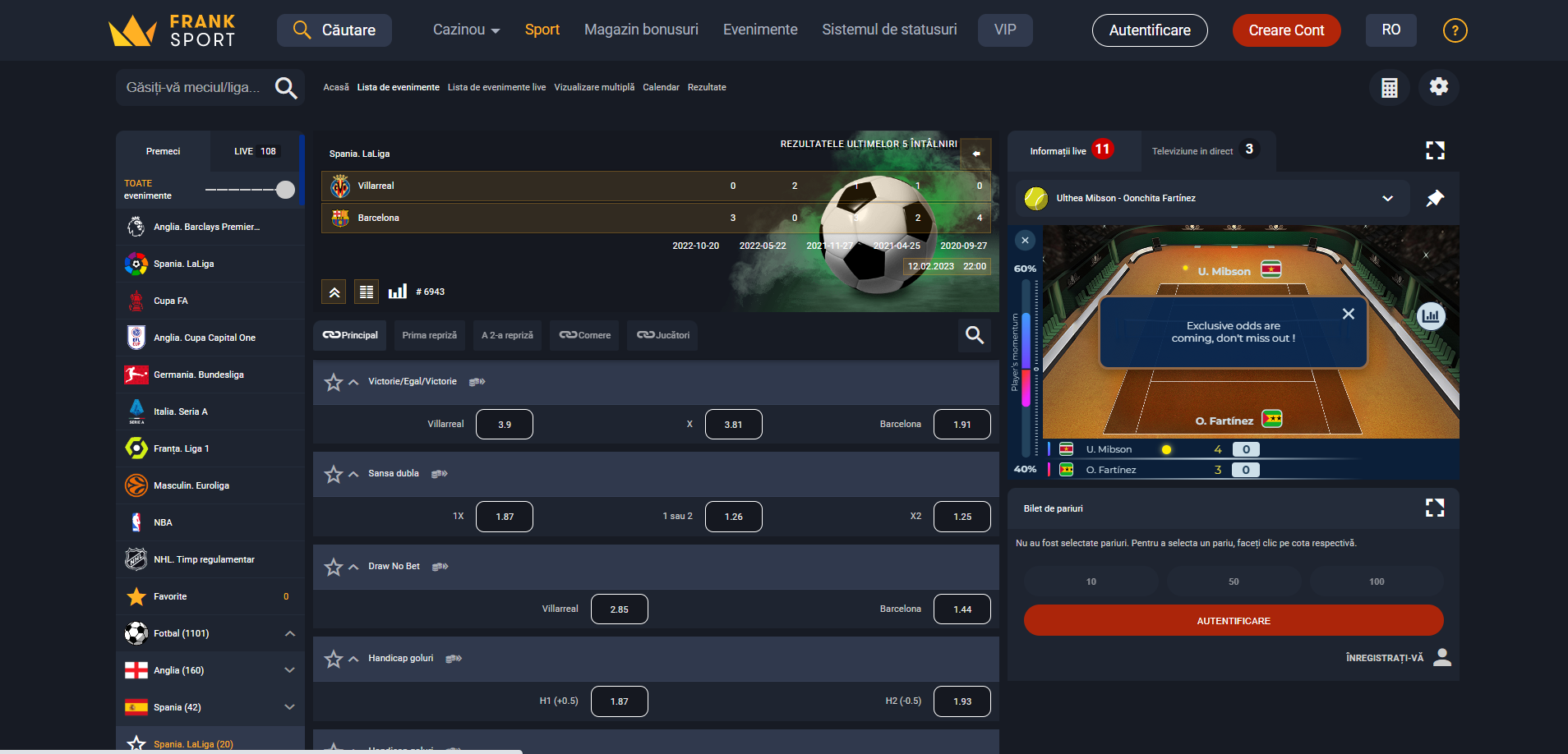Screen dimensions: 1568x754
Task: Open Magazin bonusuri page
Action: pos(641,30)
